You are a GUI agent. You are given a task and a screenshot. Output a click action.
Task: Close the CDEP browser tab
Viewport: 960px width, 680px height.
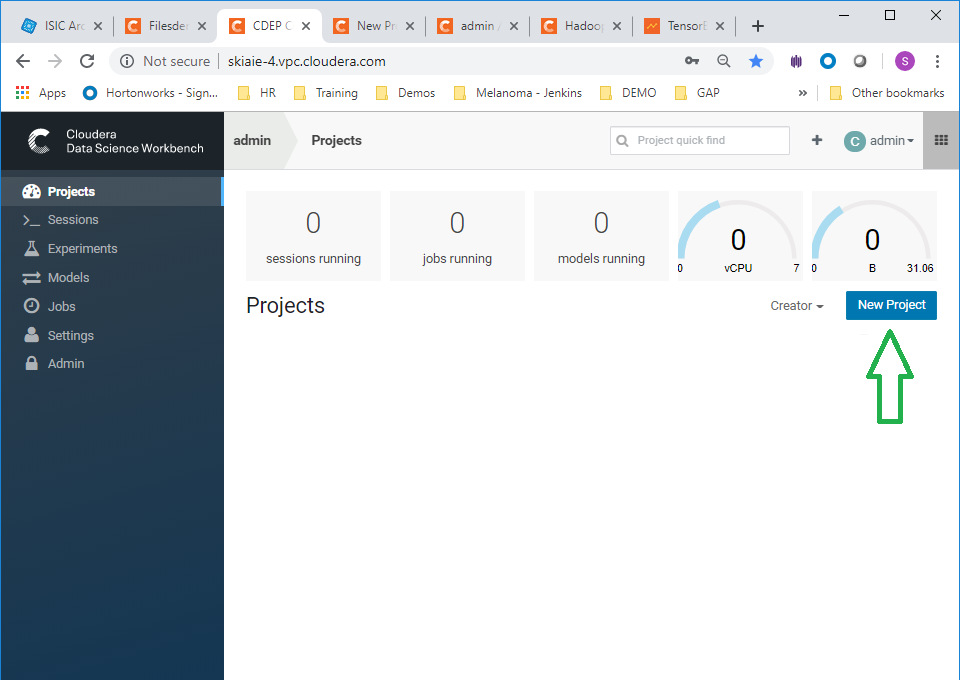coord(306,26)
